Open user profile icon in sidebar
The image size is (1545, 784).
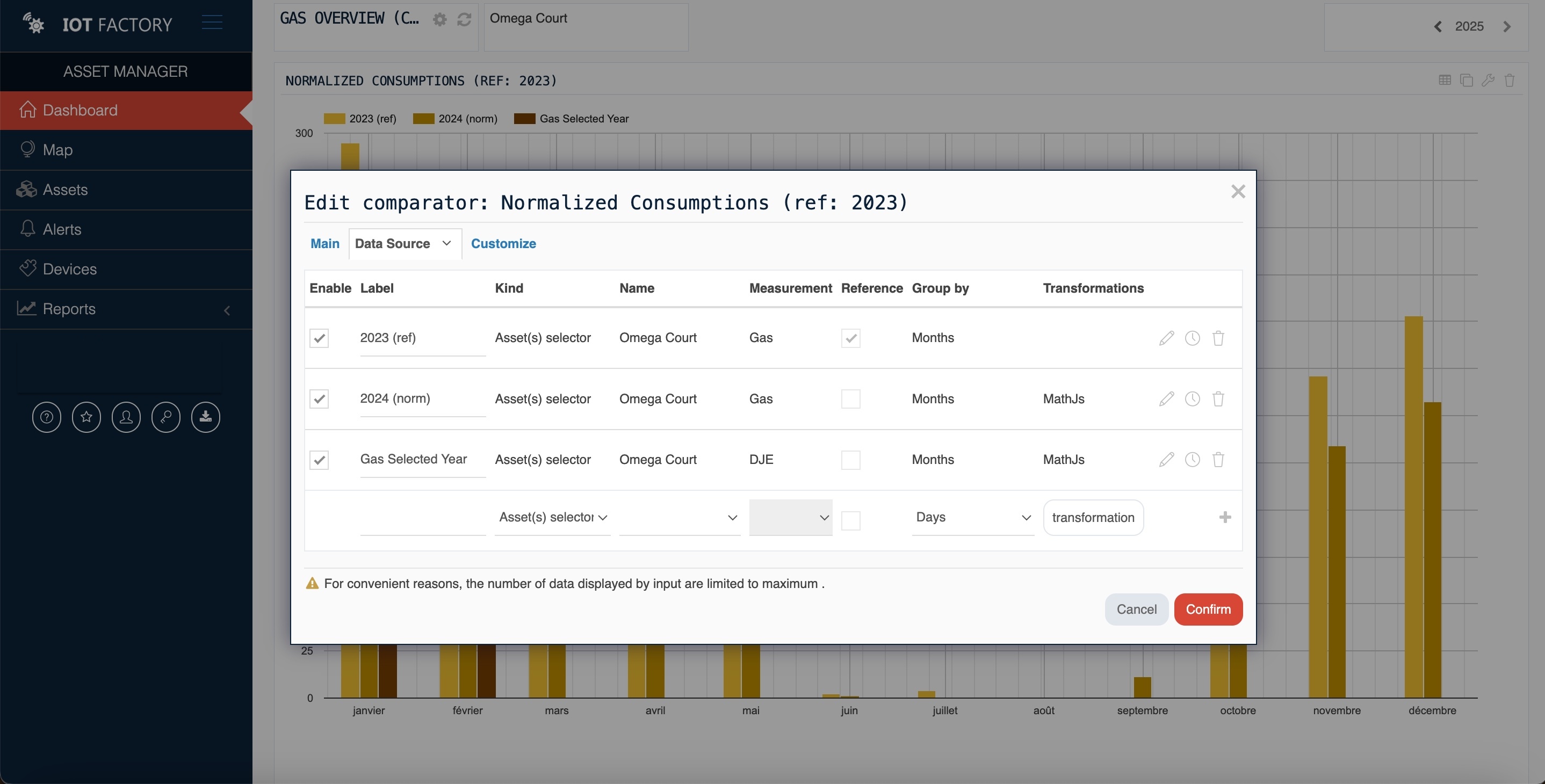126,417
